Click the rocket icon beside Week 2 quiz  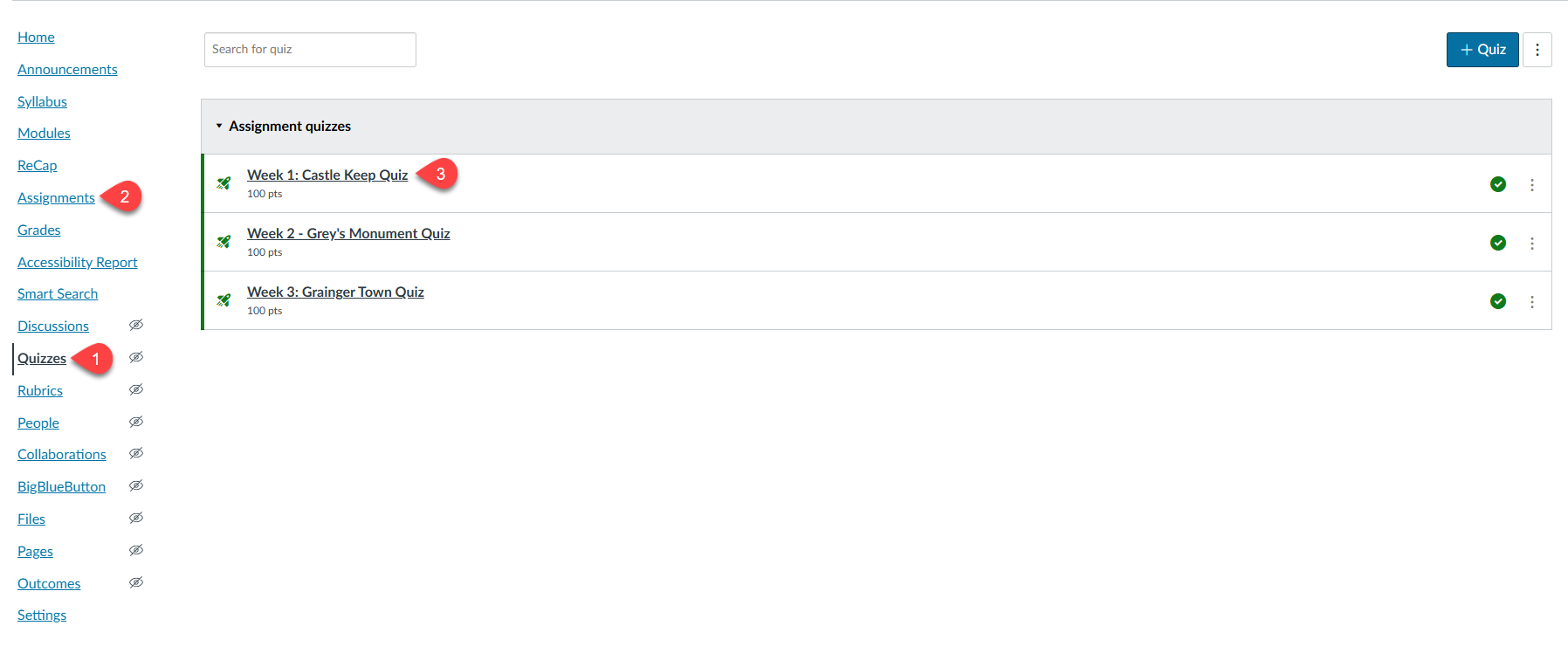coord(224,242)
